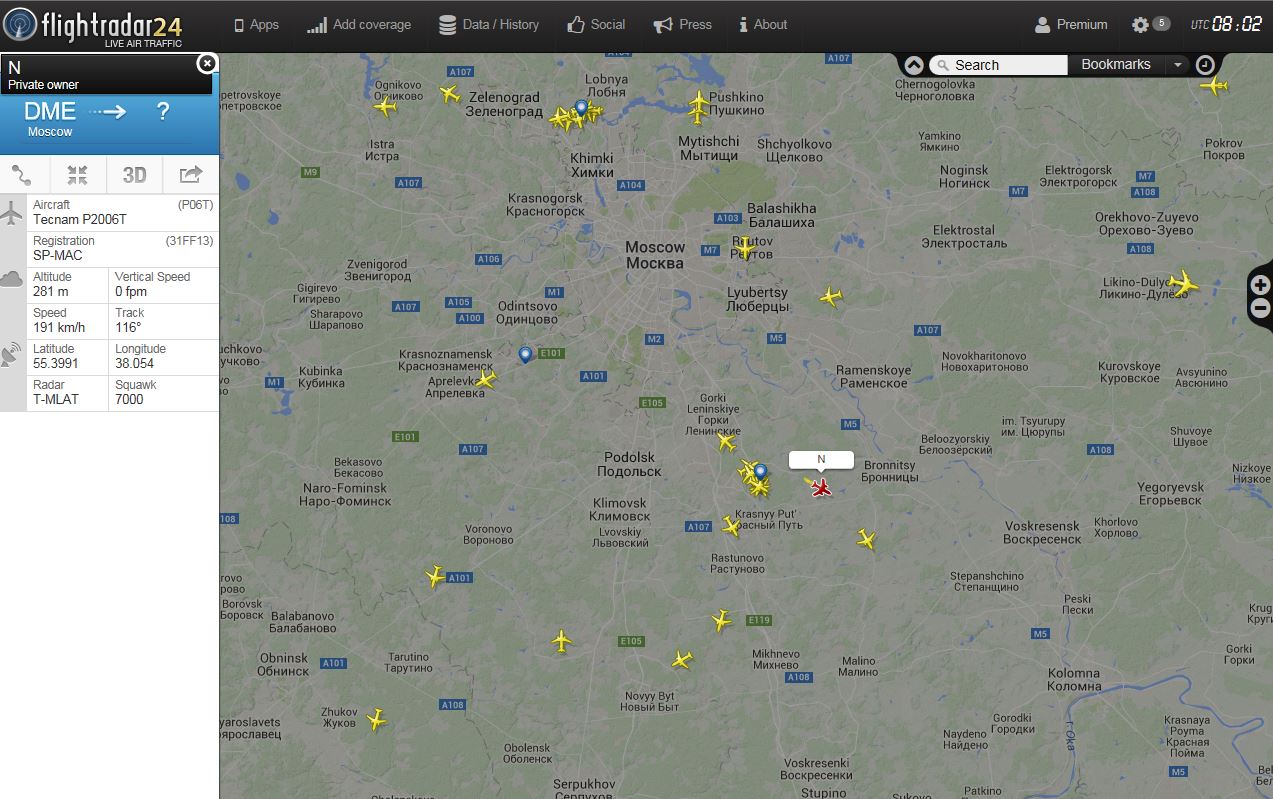Open the Apps menu

[x=256, y=24]
